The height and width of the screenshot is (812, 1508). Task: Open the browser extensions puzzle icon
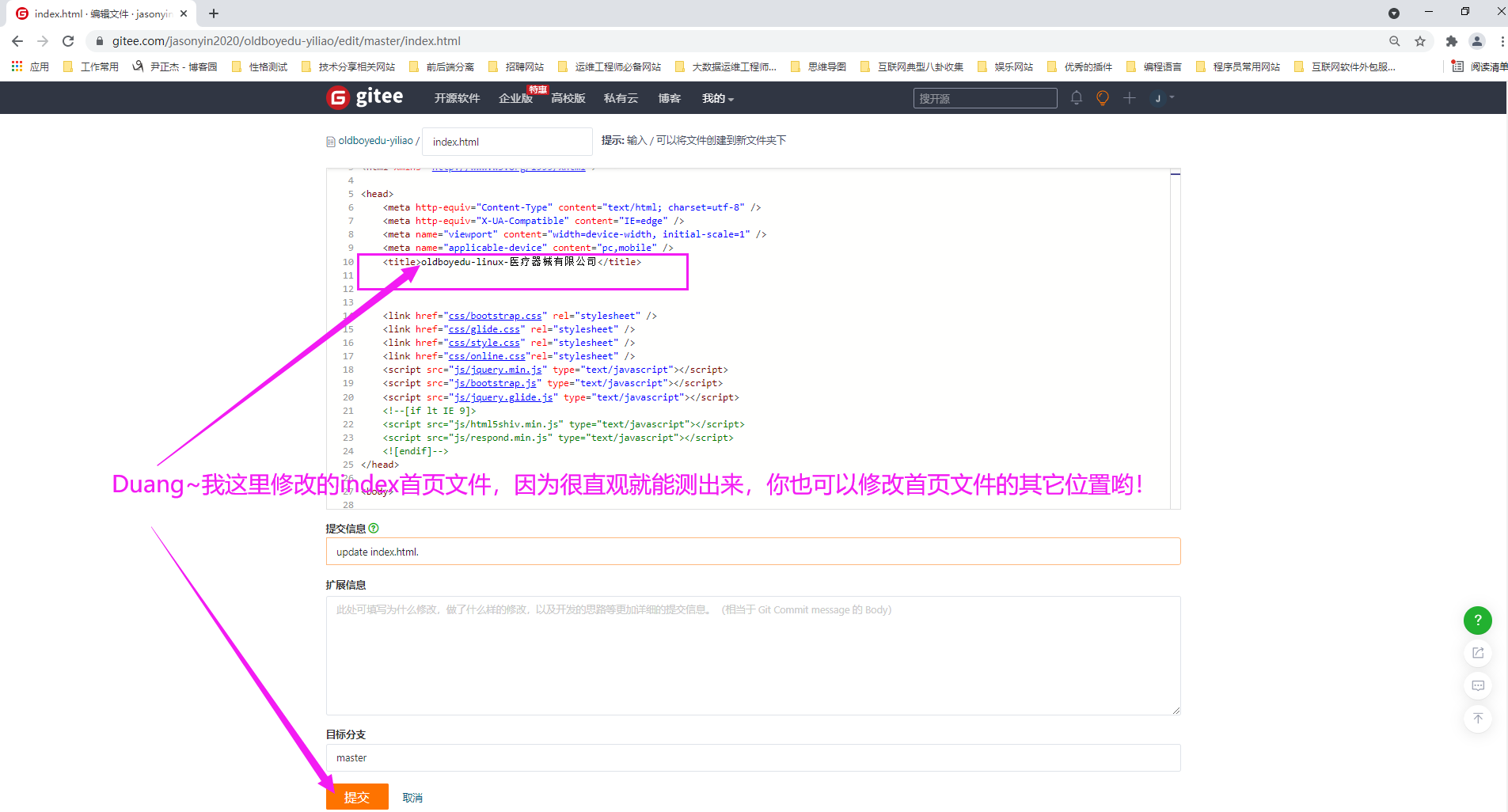click(x=1451, y=40)
